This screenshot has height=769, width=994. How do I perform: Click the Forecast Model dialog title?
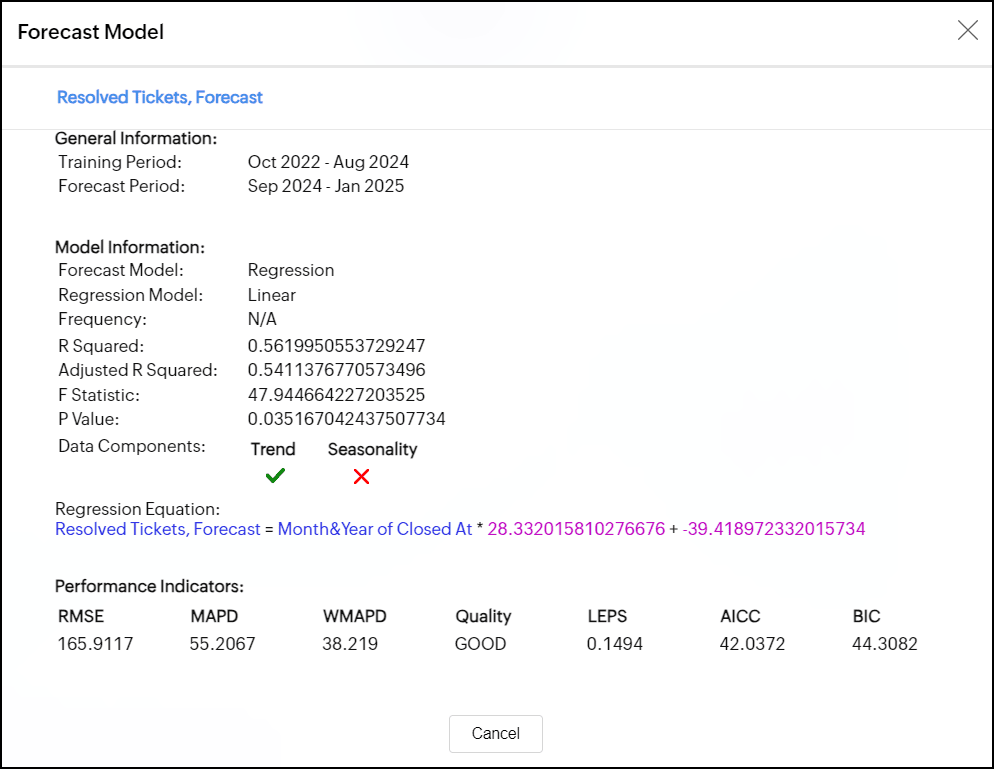click(91, 32)
